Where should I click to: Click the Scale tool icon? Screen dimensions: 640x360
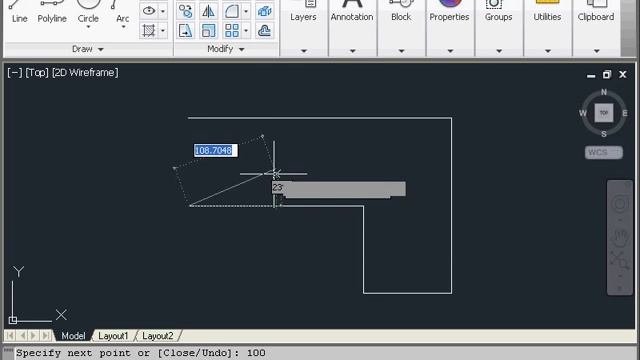coord(209,31)
